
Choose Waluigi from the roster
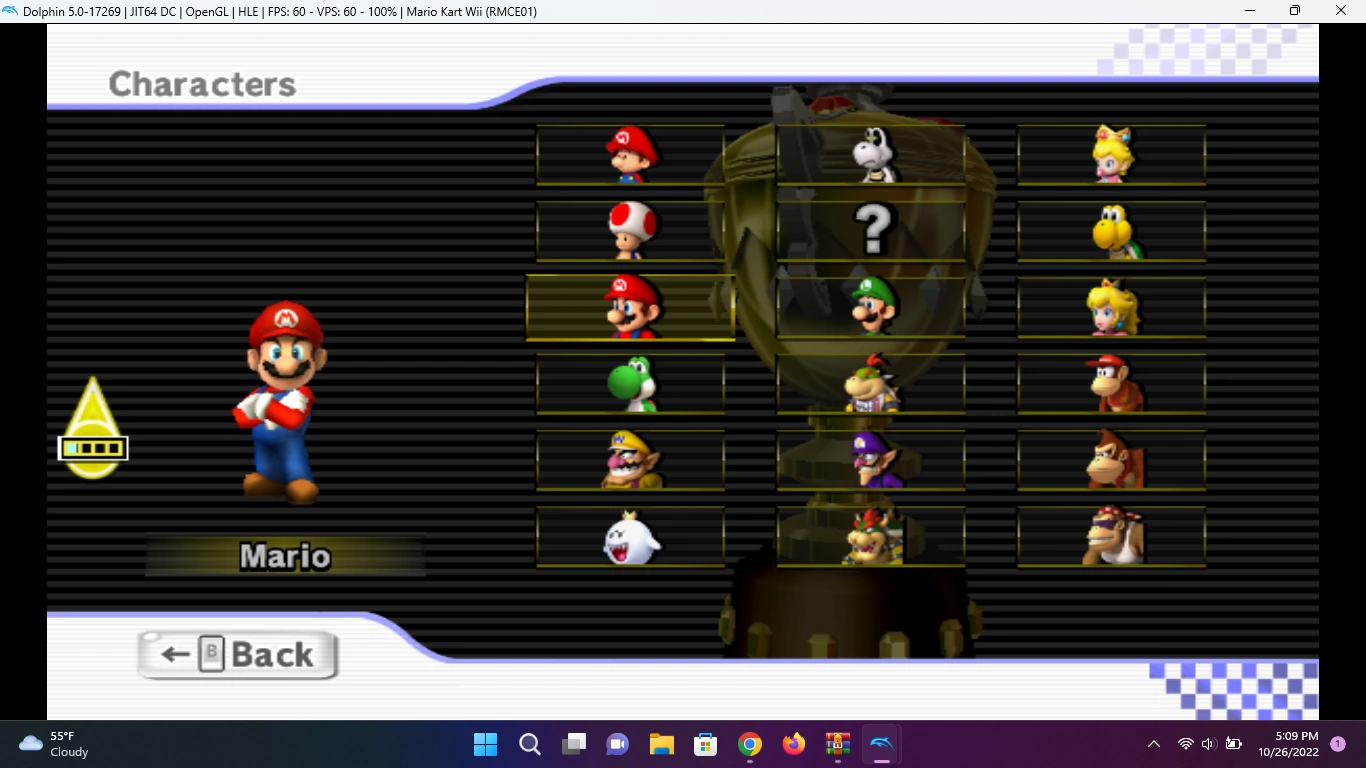(x=871, y=460)
